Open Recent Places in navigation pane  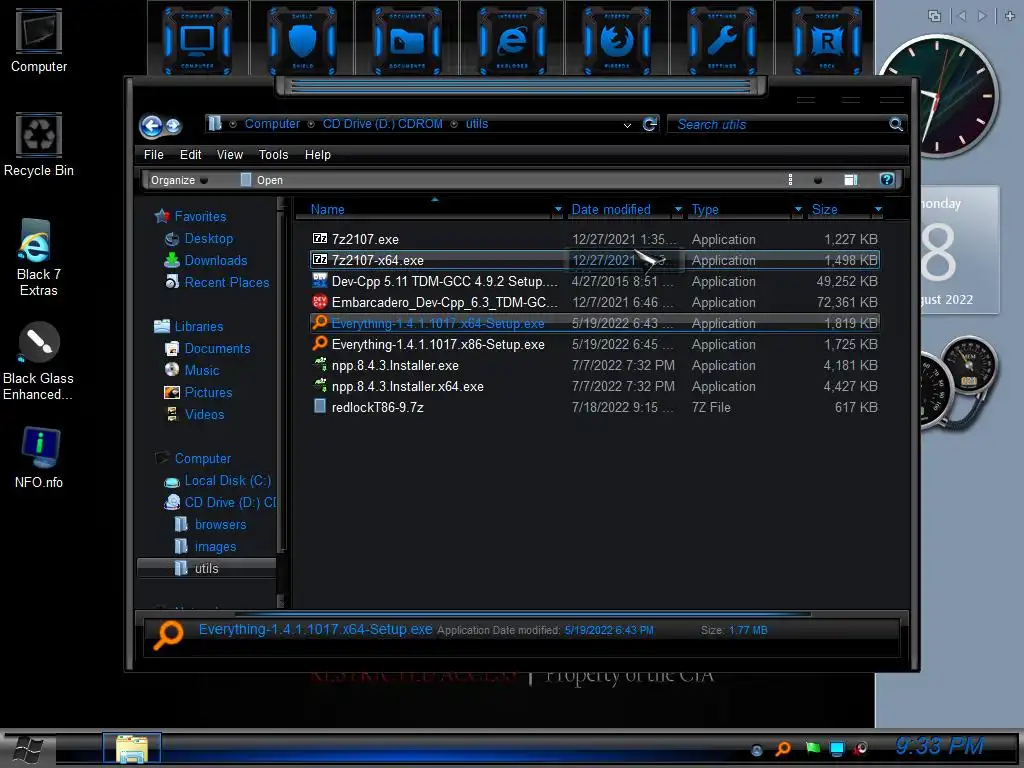point(227,282)
